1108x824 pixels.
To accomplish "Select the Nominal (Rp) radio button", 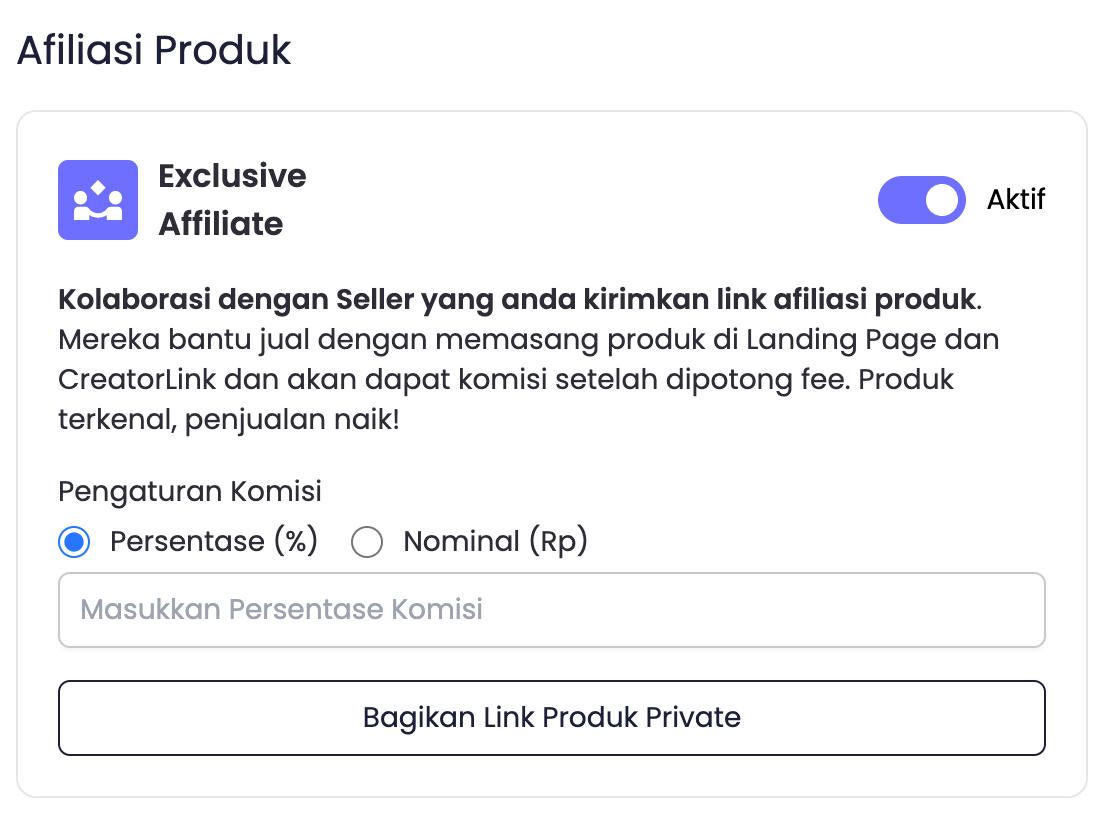I will tap(367, 542).
